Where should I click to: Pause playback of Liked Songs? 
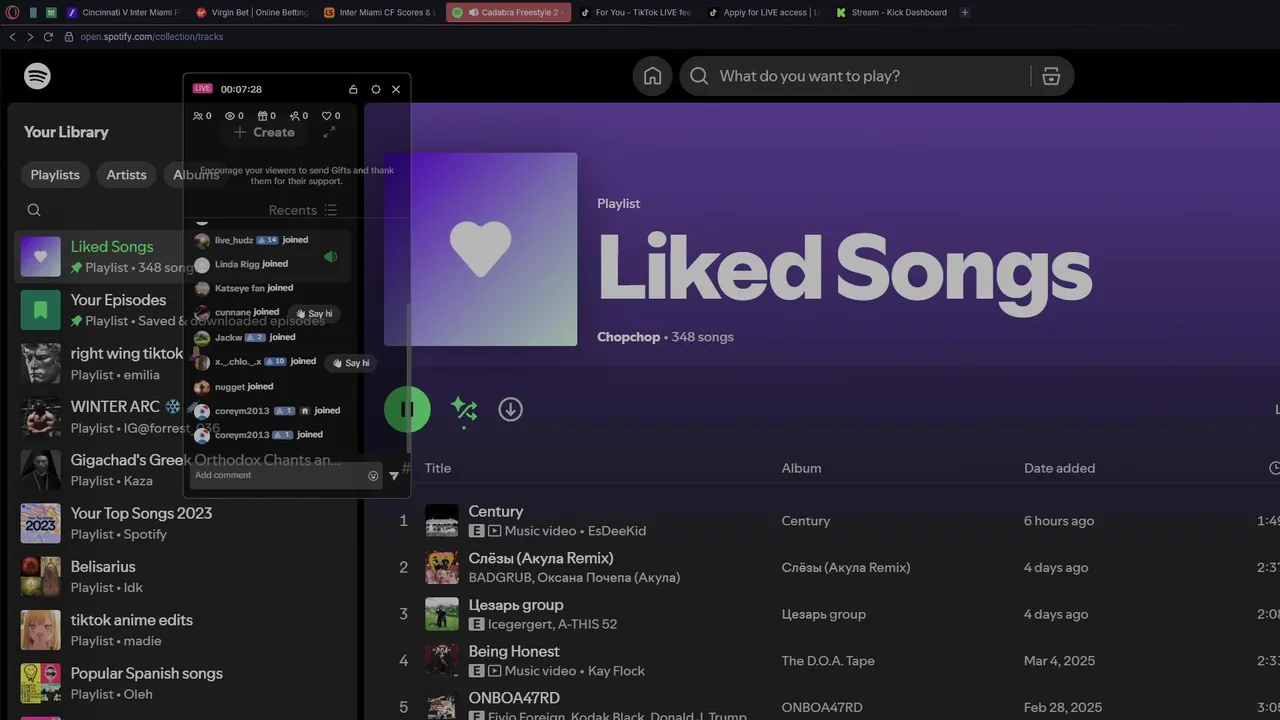[407, 409]
